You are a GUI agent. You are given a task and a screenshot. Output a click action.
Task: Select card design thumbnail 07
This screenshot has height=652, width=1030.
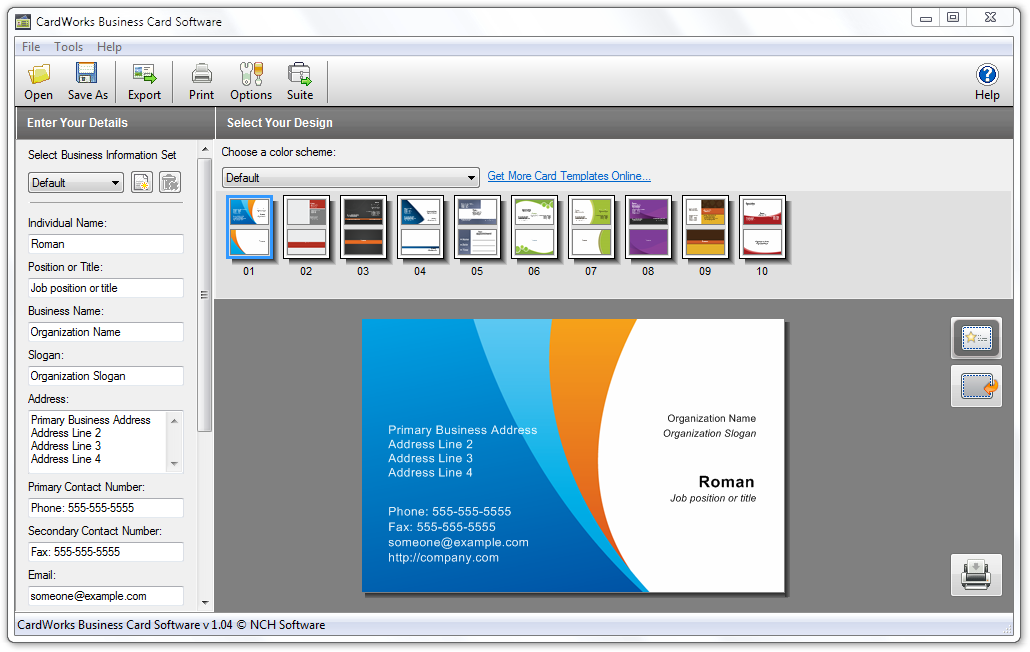coord(591,227)
